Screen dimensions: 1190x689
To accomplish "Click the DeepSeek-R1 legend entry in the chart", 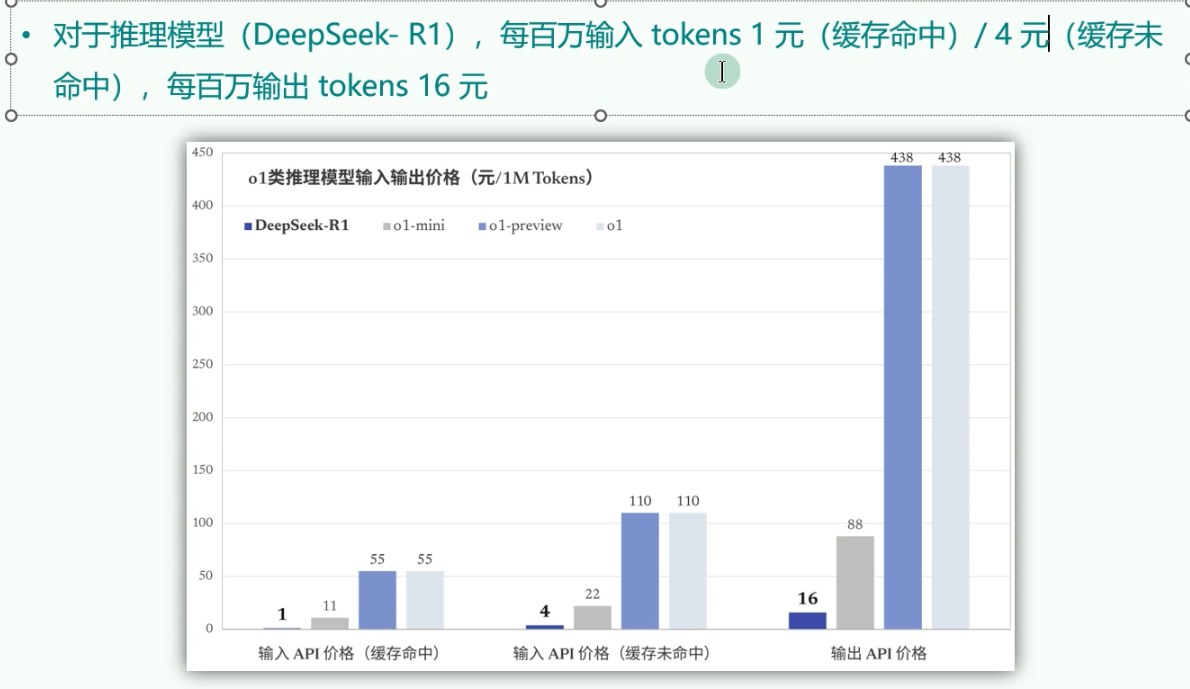I will 297,225.
